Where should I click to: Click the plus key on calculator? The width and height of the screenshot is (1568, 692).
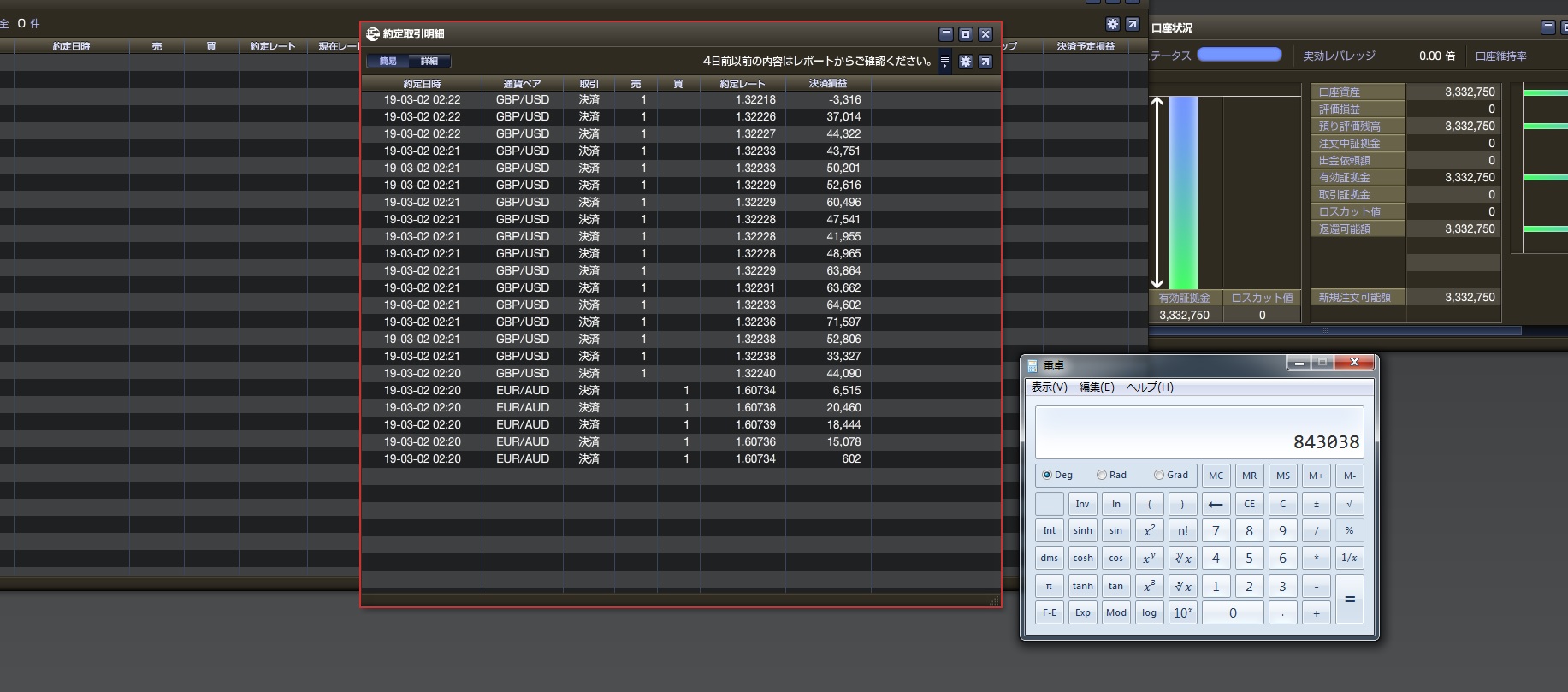[x=1316, y=612]
